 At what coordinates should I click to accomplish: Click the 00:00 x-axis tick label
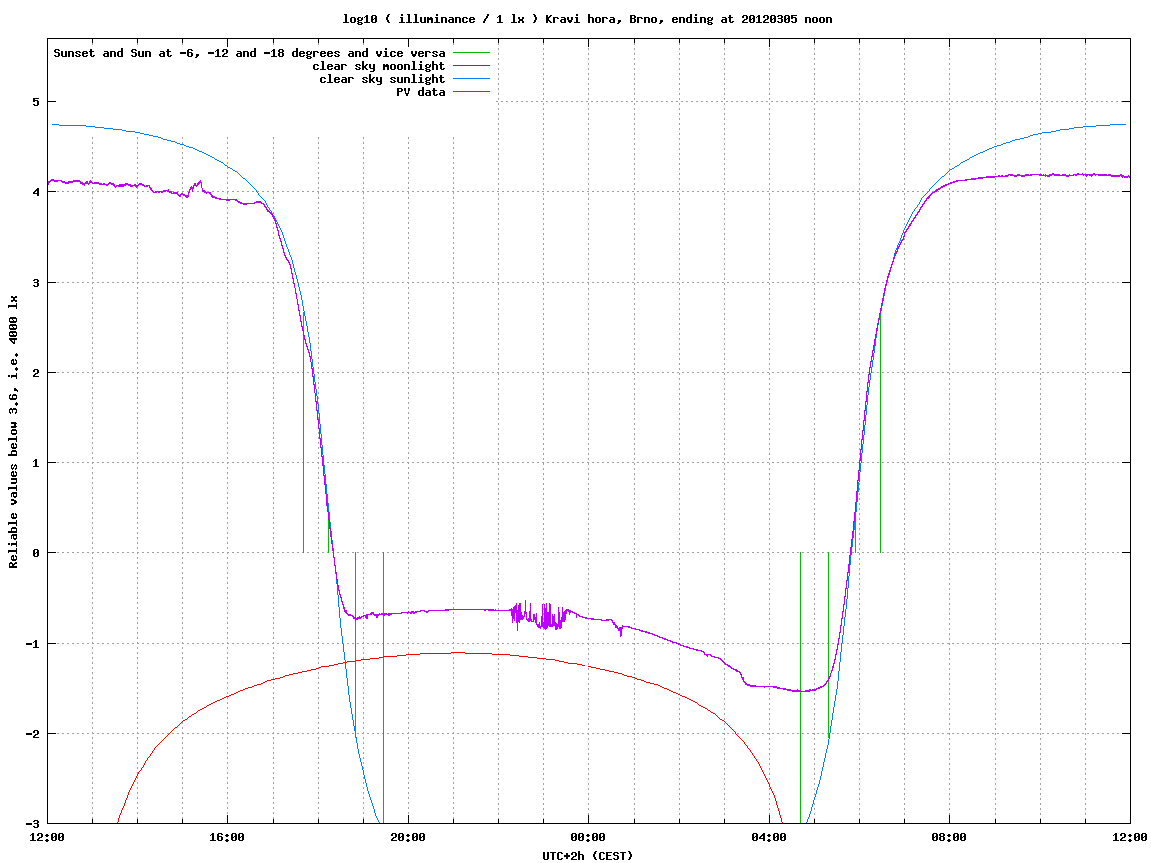pos(589,837)
